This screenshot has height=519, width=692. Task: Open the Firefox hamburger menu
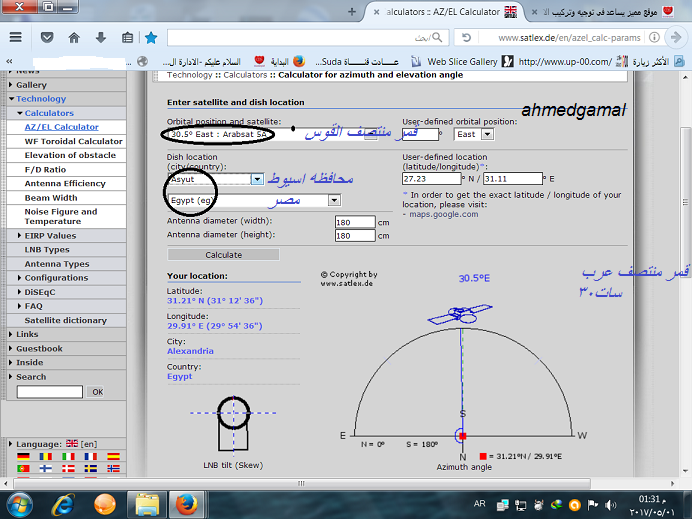click(x=15, y=37)
